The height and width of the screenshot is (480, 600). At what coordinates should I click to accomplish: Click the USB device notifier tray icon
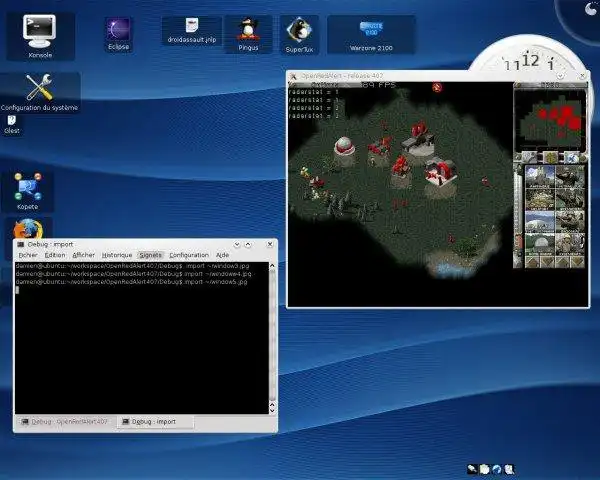[472, 469]
